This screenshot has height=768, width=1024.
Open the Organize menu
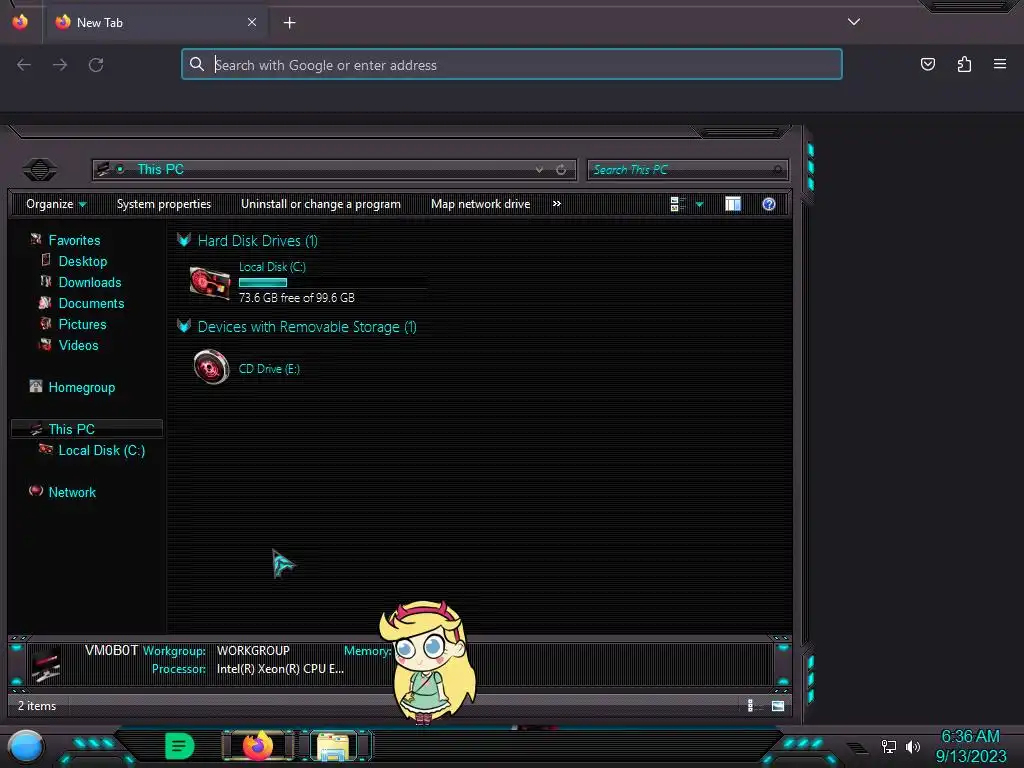(x=56, y=204)
